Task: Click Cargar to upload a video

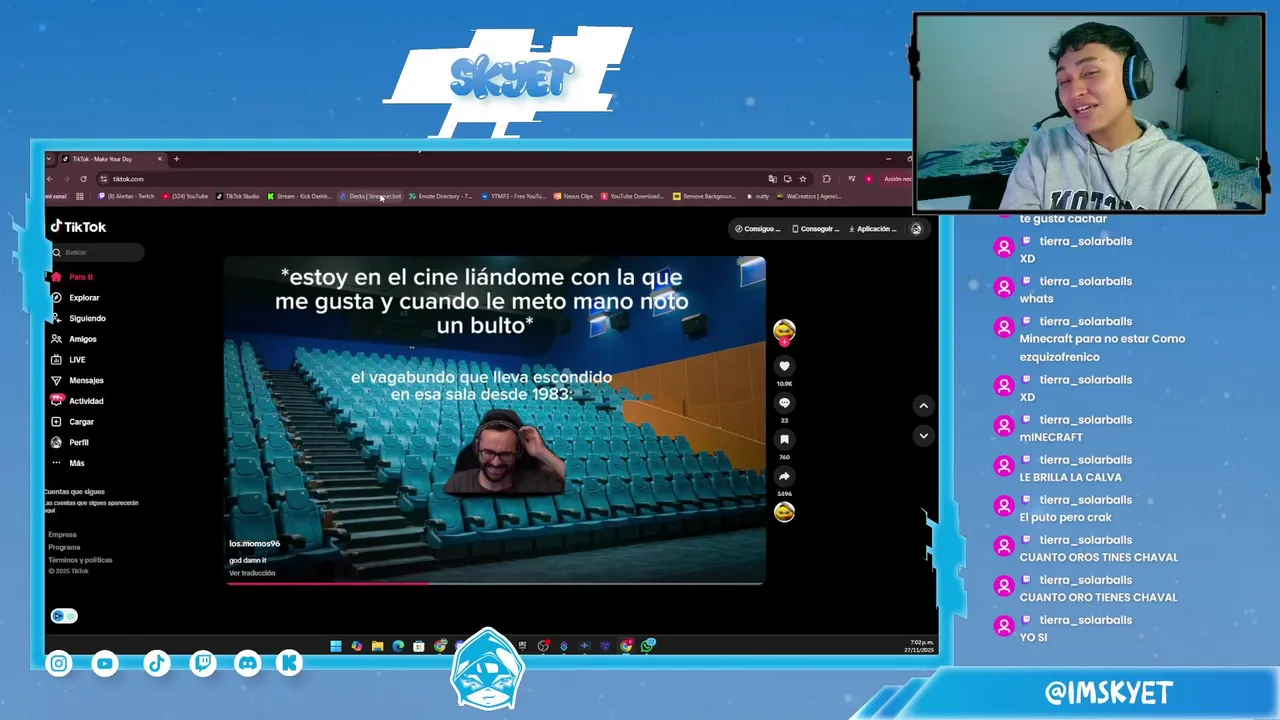Action: click(x=72, y=422)
